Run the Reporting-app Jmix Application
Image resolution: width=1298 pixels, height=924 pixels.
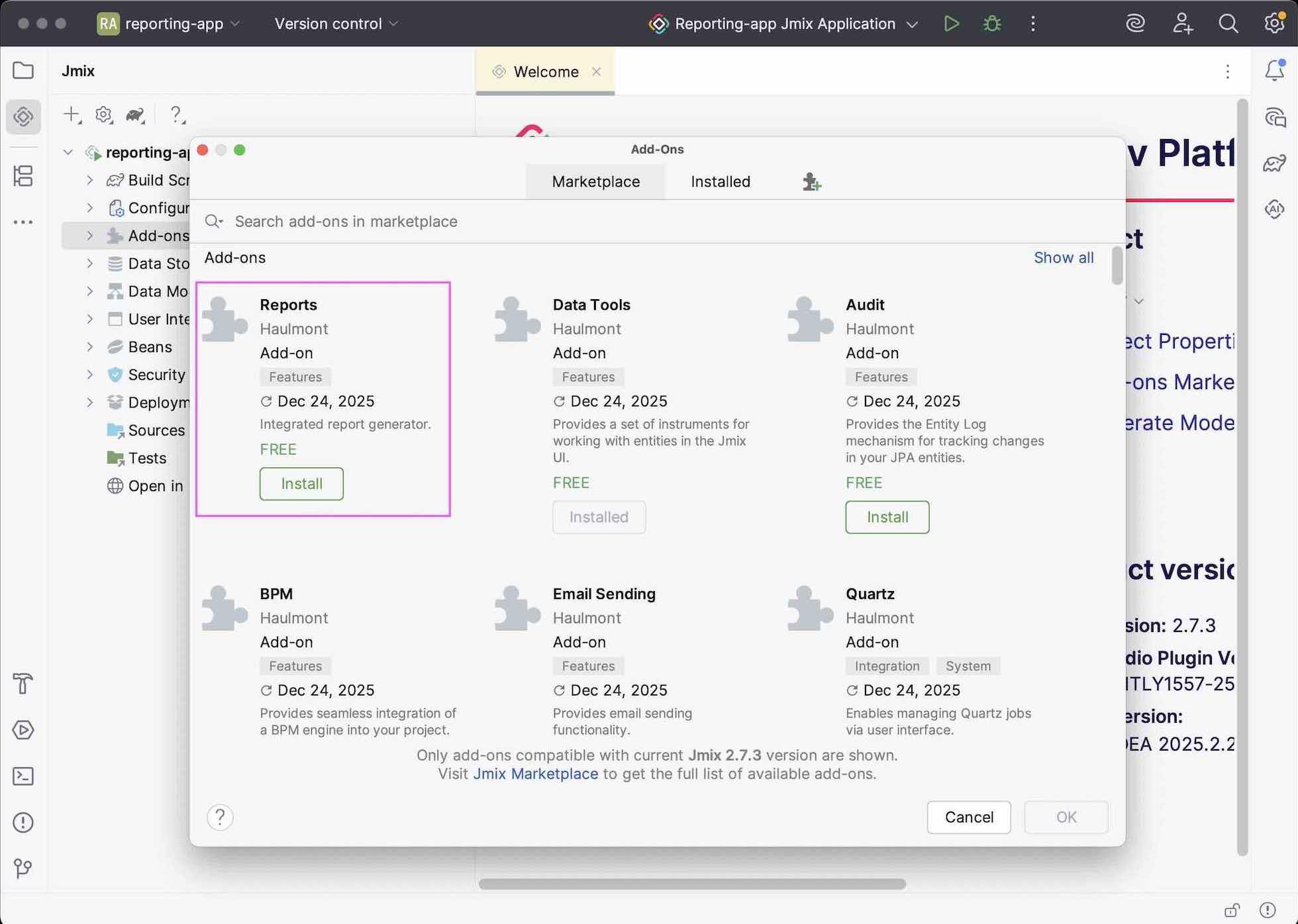coord(952,24)
